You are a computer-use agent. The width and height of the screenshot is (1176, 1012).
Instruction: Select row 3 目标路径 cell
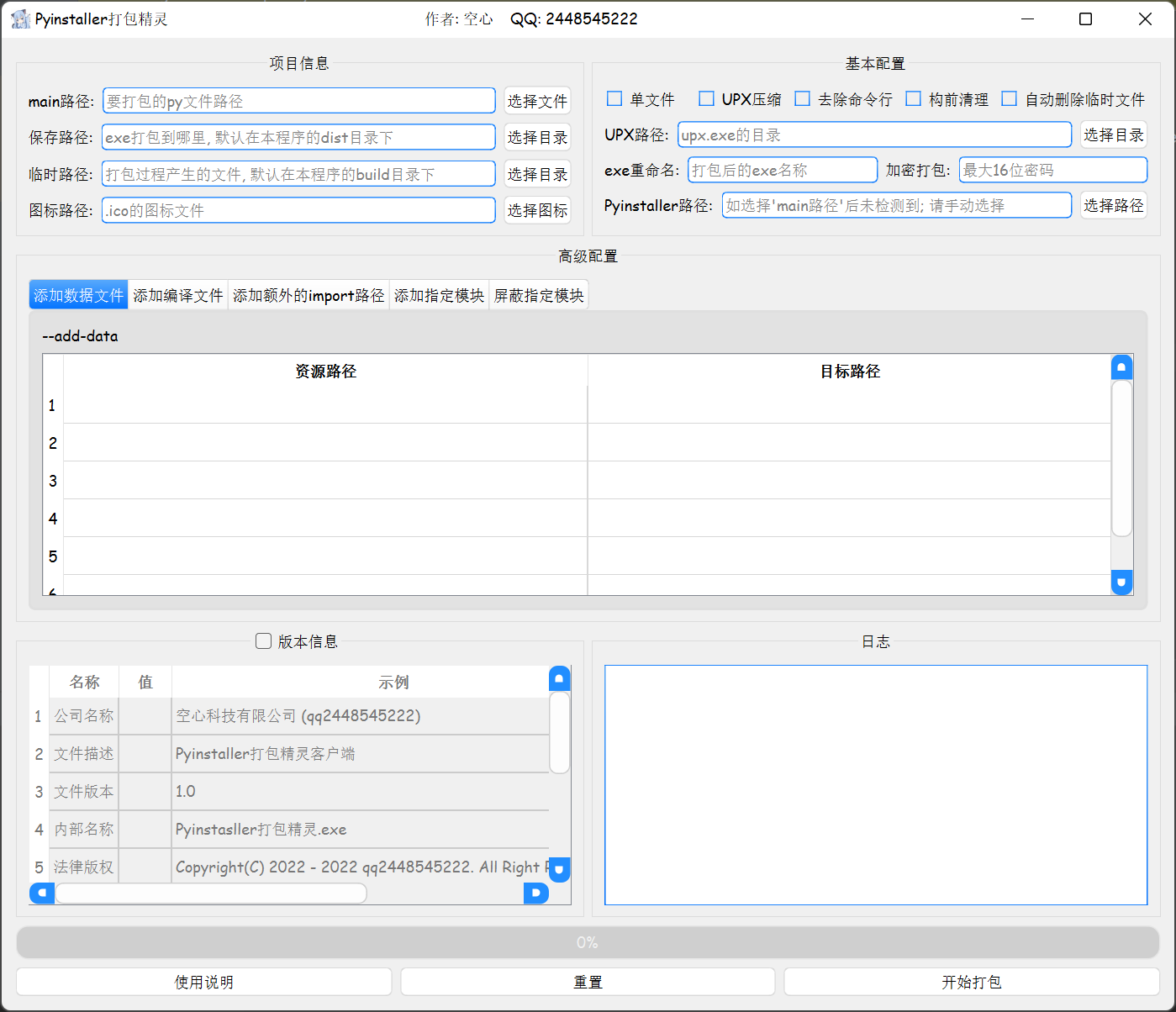850,481
